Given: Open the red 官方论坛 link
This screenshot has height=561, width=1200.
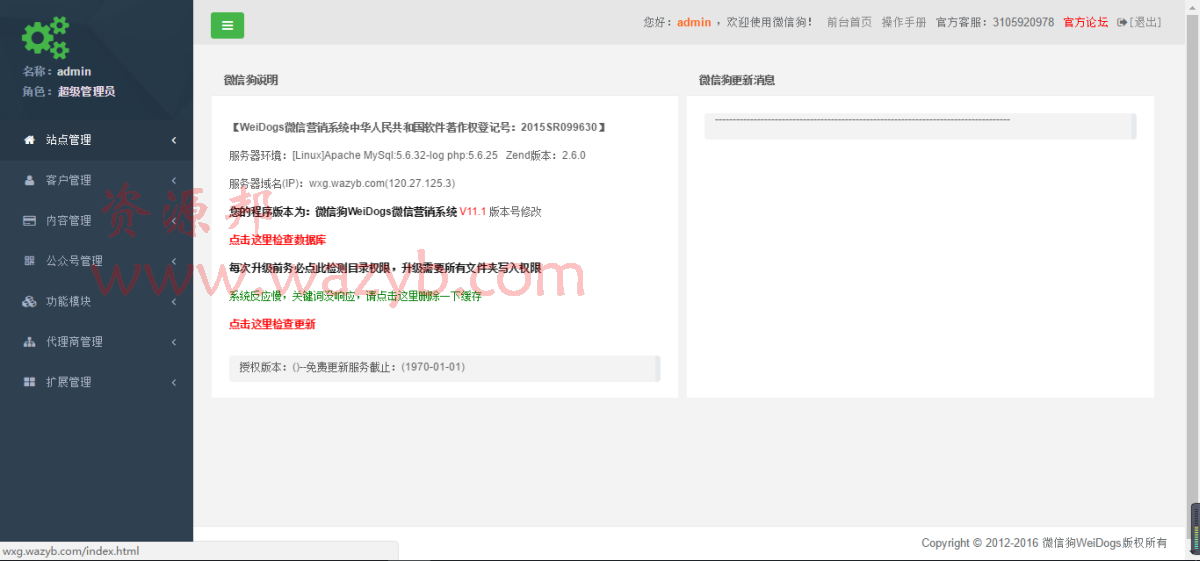Looking at the screenshot, I should click(x=1085, y=22).
